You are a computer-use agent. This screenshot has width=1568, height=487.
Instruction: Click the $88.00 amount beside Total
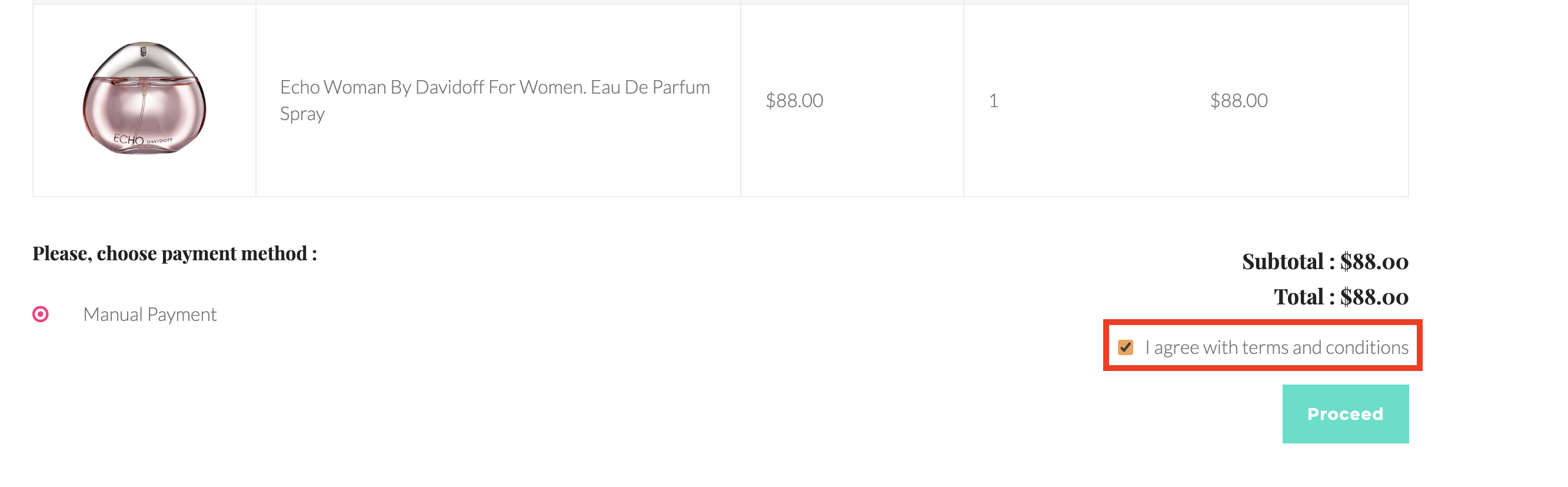pos(1374,297)
